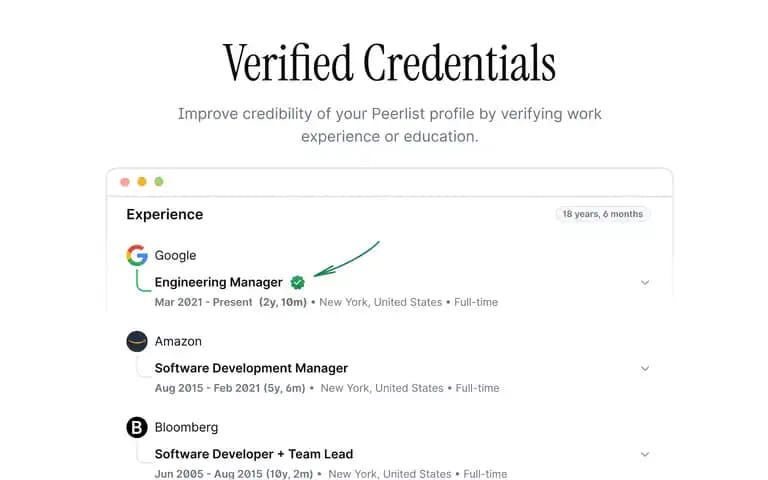Select the Engineering Manager job title
768x480 pixels.
[218, 283]
